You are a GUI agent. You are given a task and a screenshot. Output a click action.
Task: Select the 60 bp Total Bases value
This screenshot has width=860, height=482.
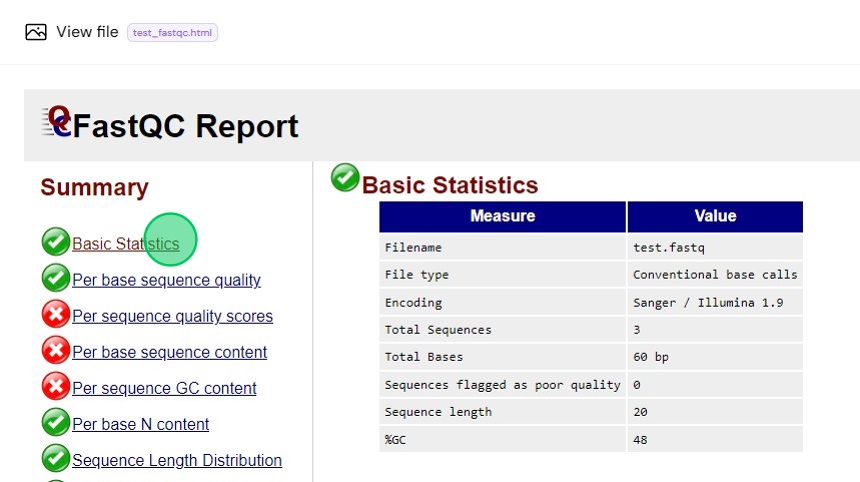650,357
